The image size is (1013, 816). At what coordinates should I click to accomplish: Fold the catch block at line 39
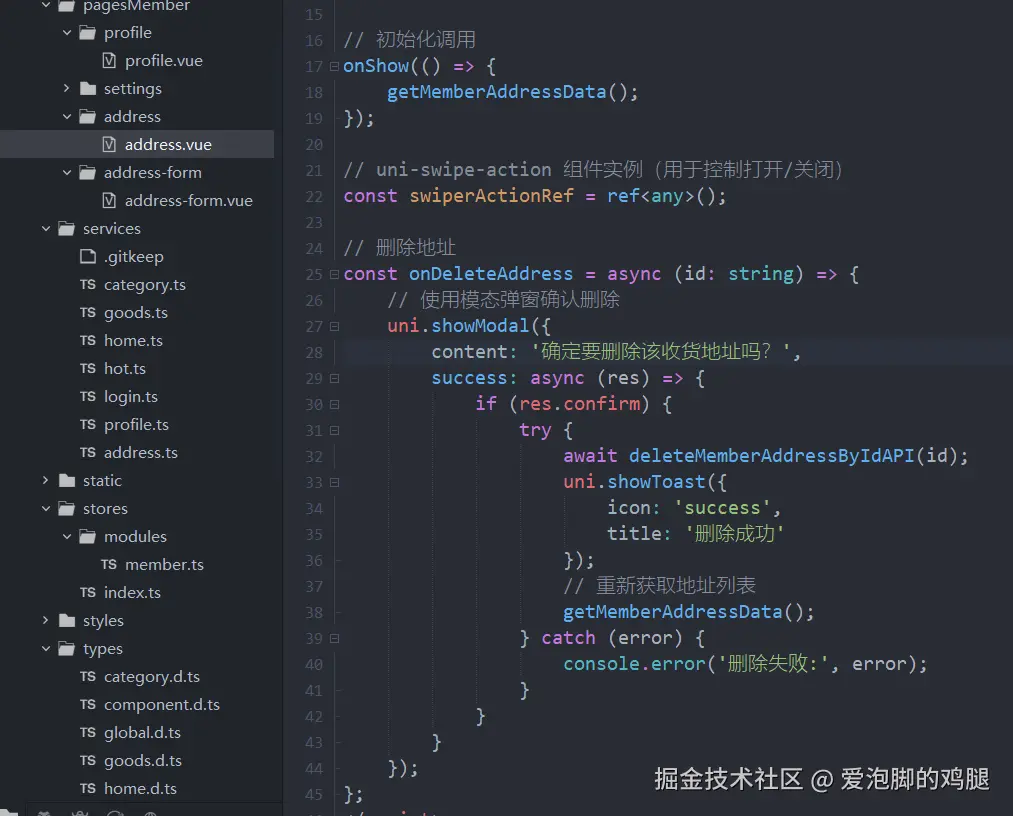pyautogui.click(x=334, y=638)
